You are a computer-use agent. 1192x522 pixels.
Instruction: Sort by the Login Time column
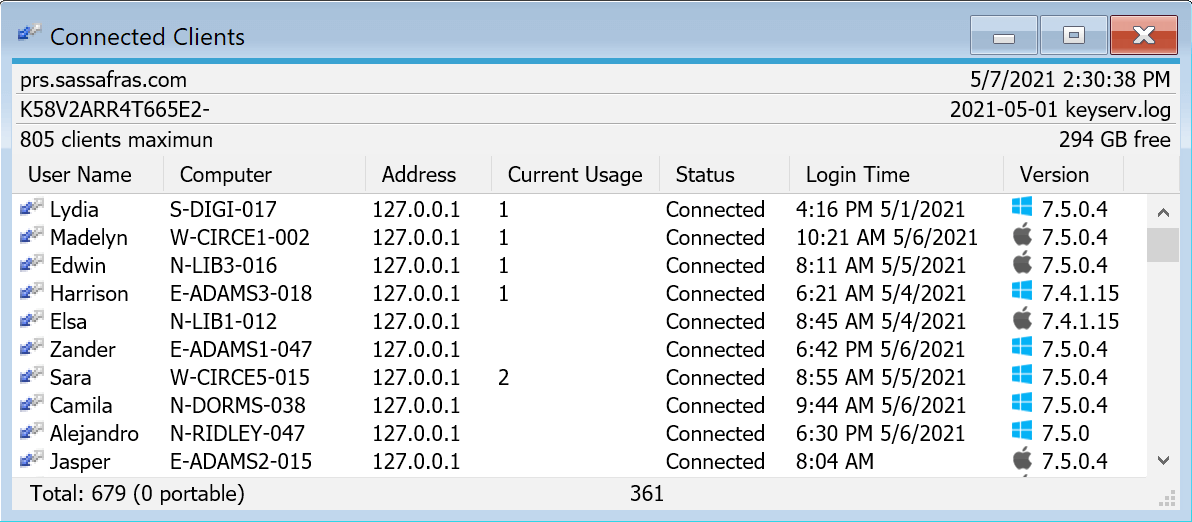[x=858, y=174]
